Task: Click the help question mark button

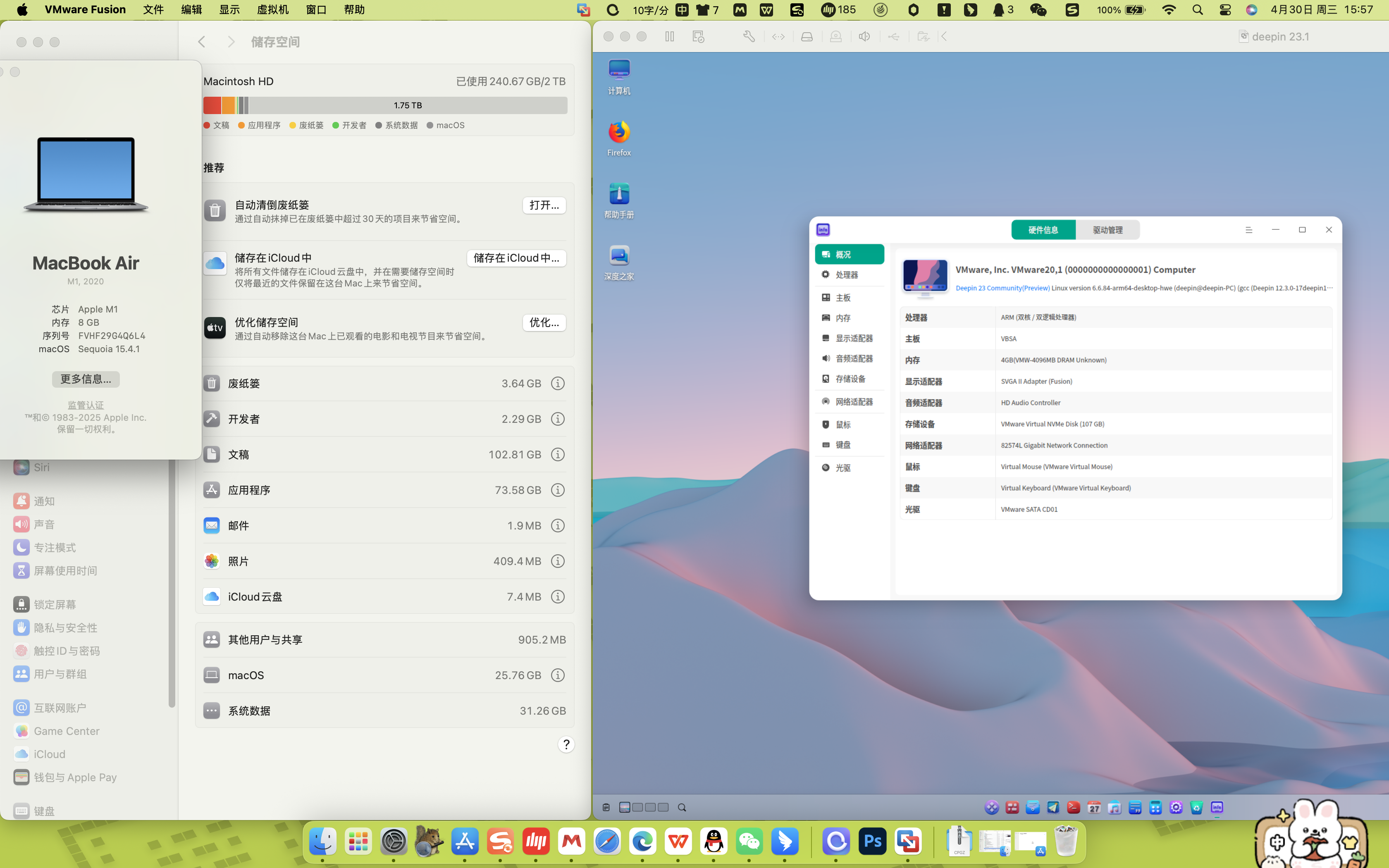Action: click(x=566, y=744)
